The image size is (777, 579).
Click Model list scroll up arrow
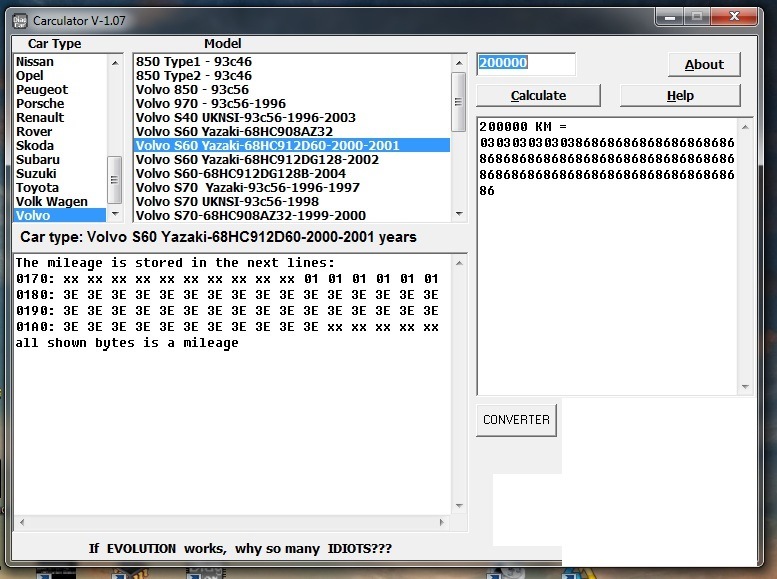click(x=459, y=62)
